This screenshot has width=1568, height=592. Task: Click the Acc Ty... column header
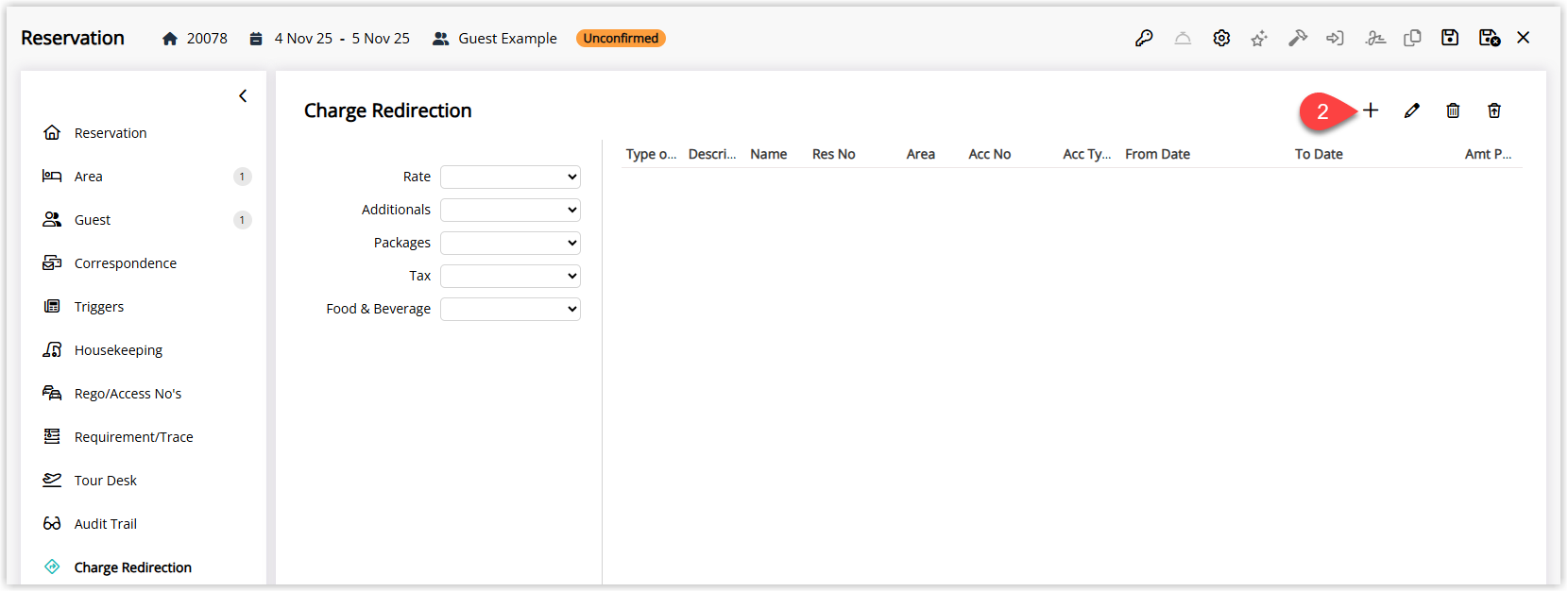coord(1087,154)
